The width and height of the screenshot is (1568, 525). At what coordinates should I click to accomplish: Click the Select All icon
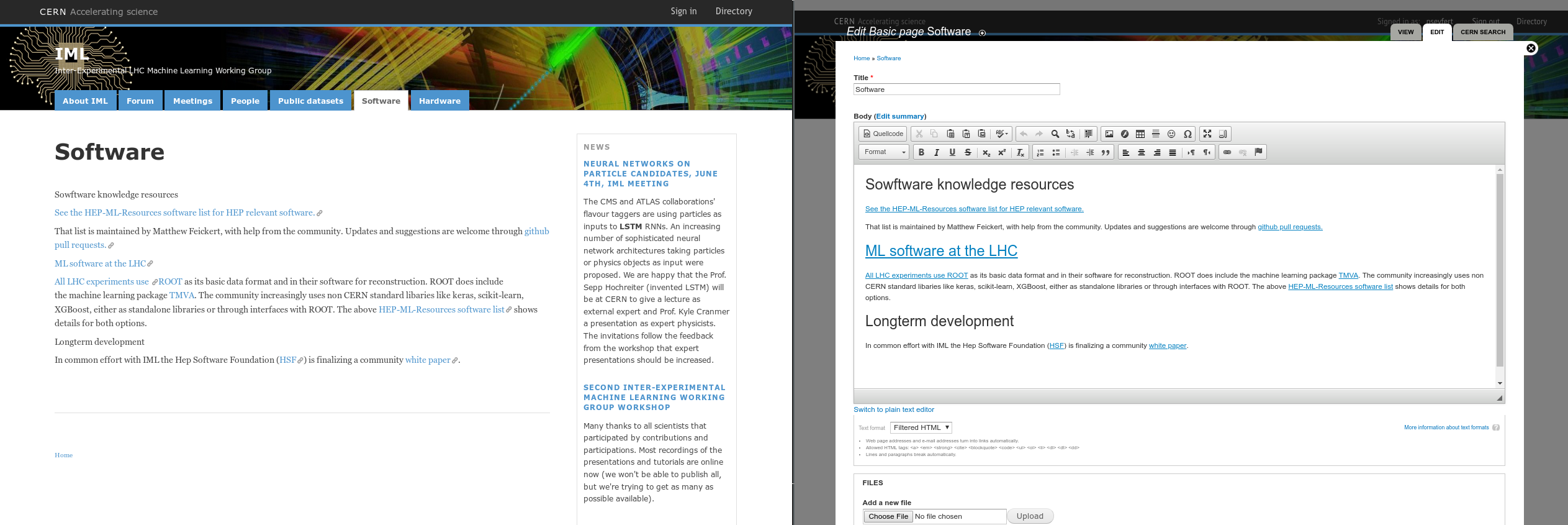1088,134
